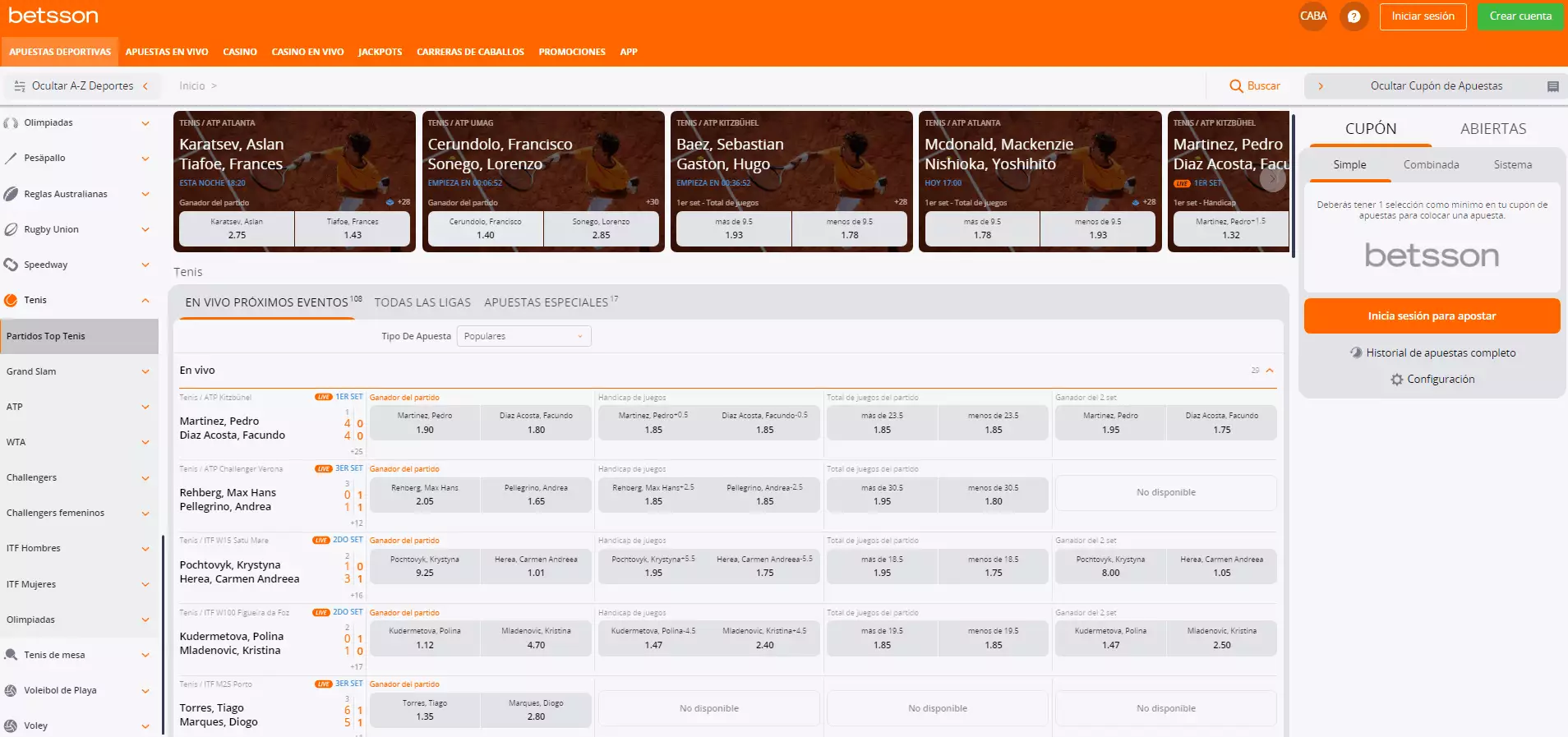The image size is (1568, 737).
Task: Click the Configuración gear icon
Action: pyautogui.click(x=1396, y=380)
